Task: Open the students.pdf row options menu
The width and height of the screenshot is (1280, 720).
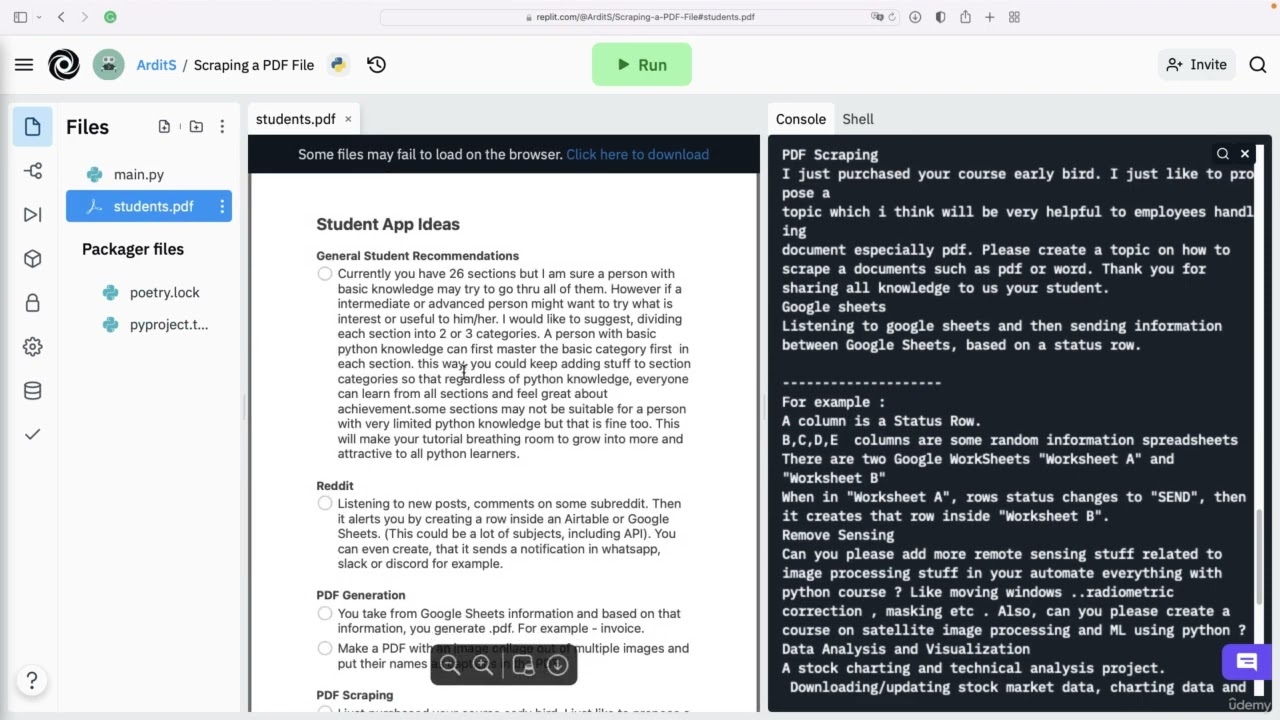Action: click(x=222, y=206)
